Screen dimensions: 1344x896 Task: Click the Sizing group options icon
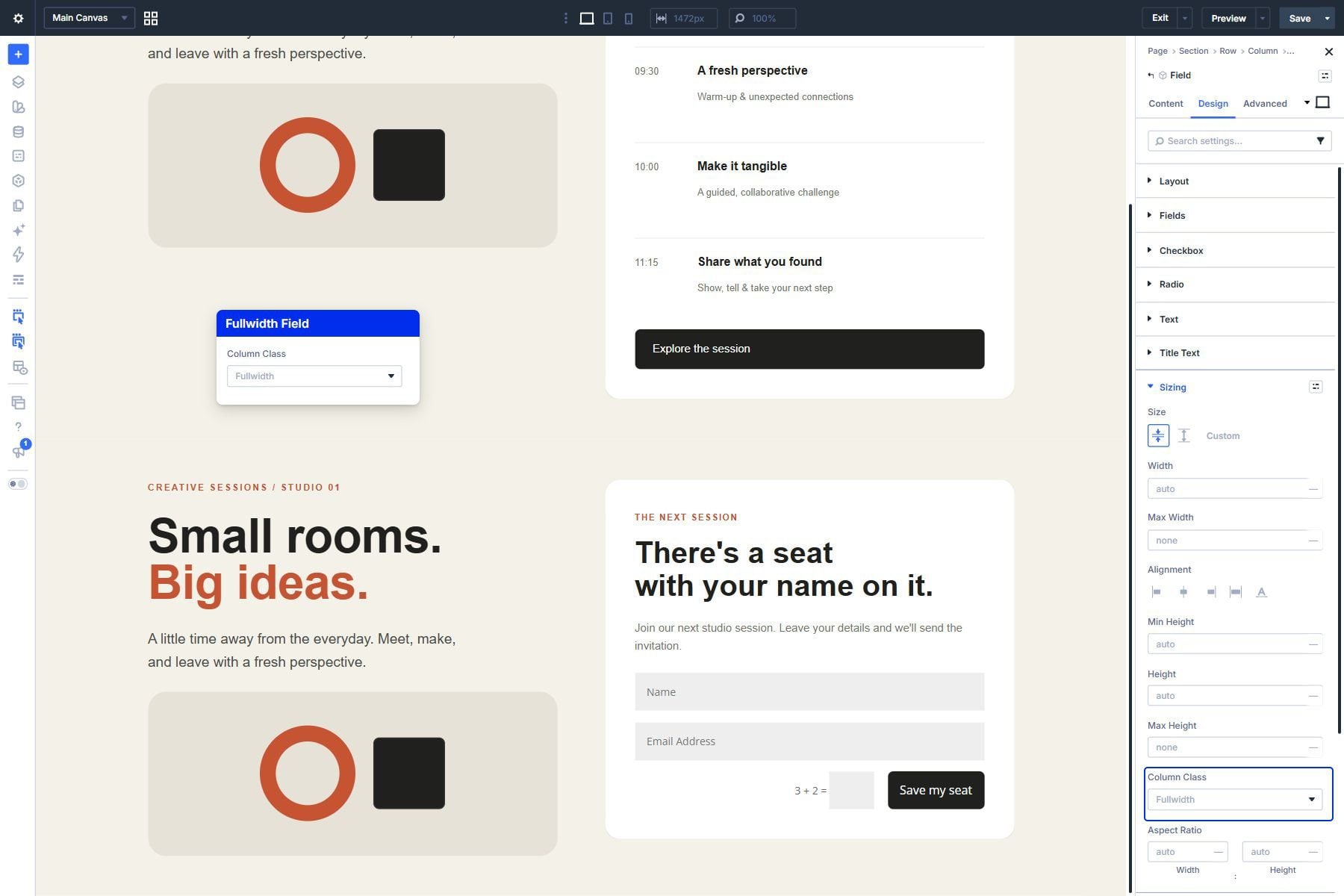1316,387
